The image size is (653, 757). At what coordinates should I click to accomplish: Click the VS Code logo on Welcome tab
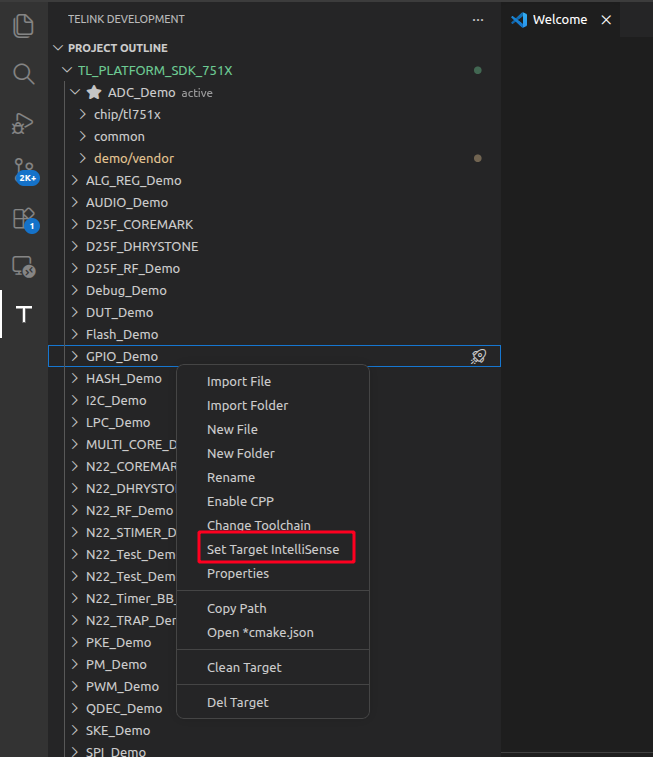(x=519, y=20)
